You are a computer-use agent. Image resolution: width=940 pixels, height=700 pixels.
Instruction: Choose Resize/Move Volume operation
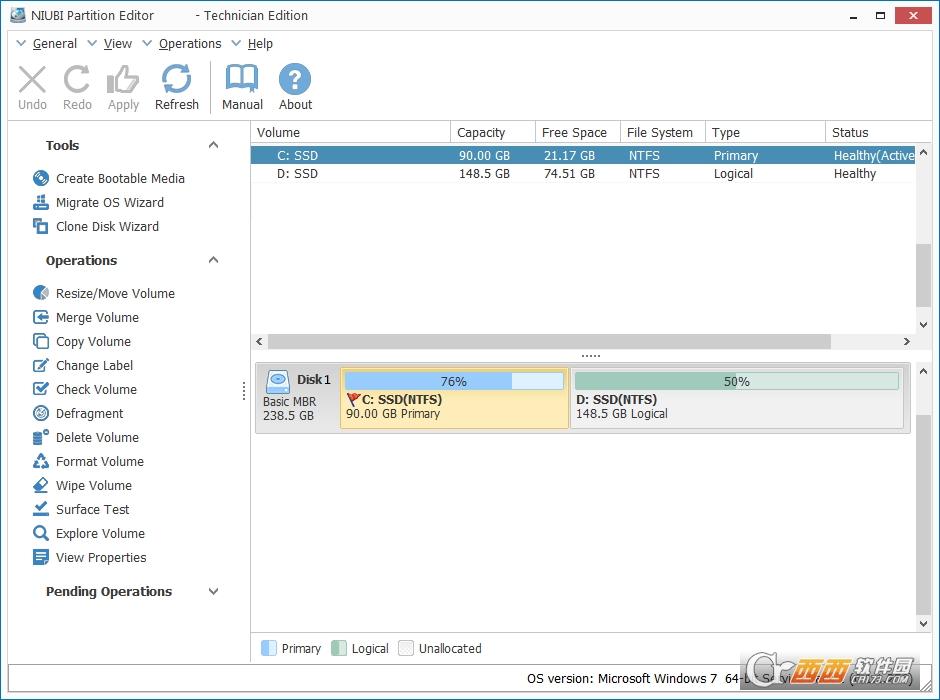pyautogui.click(x=104, y=294)
